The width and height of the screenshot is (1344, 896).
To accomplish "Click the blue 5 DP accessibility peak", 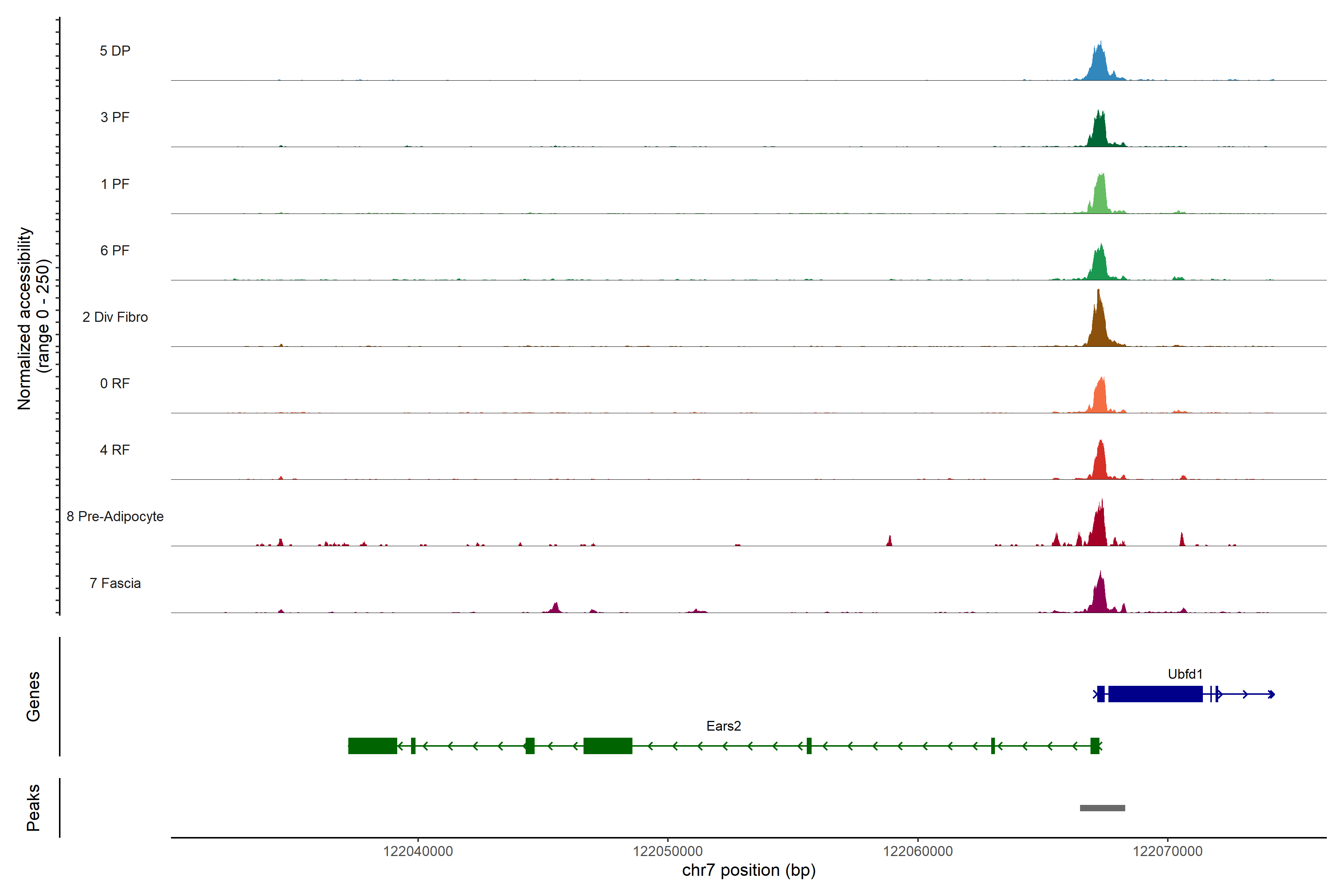I will (1099, 66).
